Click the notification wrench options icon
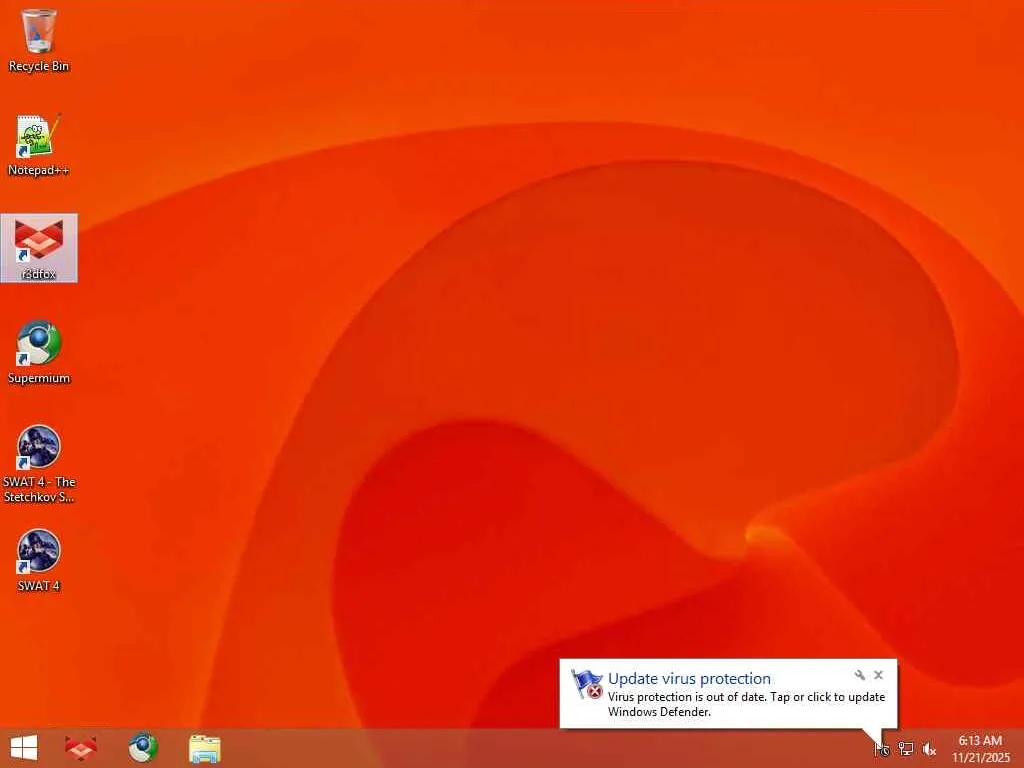This screenshot has width=1024, height=768. [x=859, y=675]
